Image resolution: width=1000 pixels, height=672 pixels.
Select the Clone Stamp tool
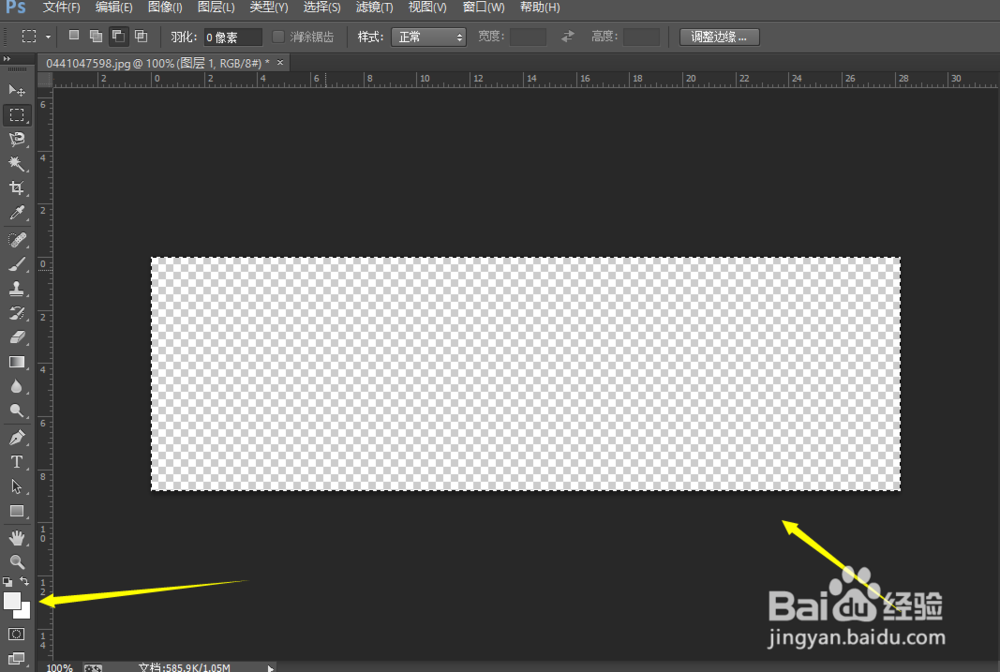point(17,288)
